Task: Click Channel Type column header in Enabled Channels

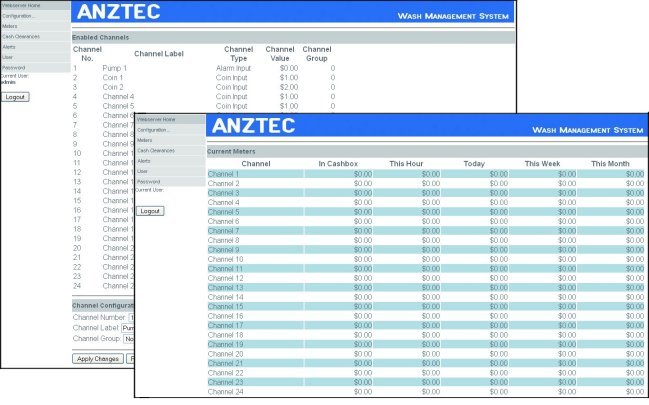Action: click(x=238, y=53)
